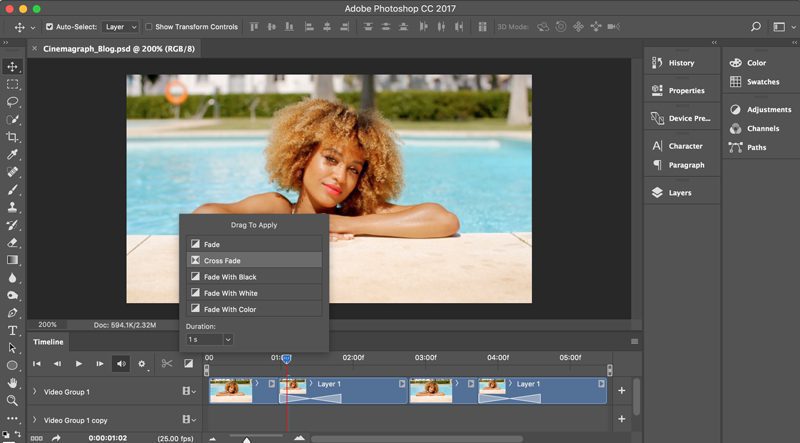Open the Auto-Select Layer dropdown
The height and width of the screenshot is (443, 800).
coord(120,27)
